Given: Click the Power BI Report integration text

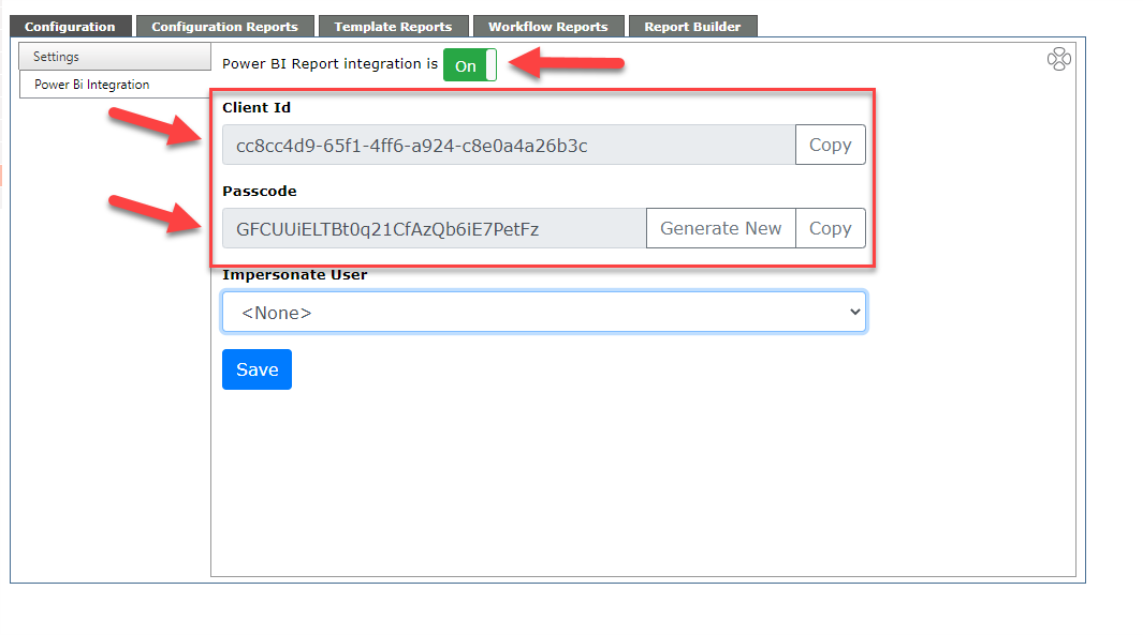Looking at the screenshot, I should pos(329,64).
